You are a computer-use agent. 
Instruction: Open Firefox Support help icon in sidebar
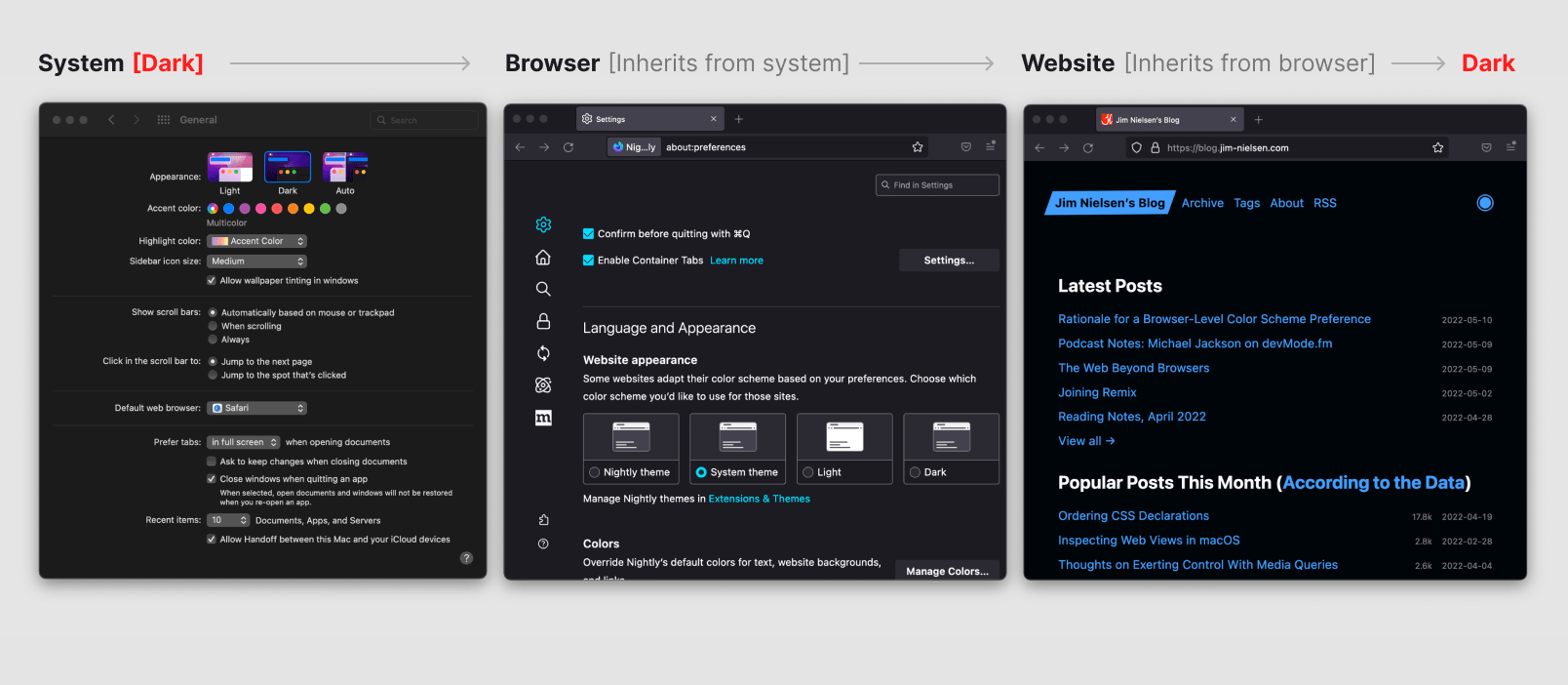tap(543, 544)
